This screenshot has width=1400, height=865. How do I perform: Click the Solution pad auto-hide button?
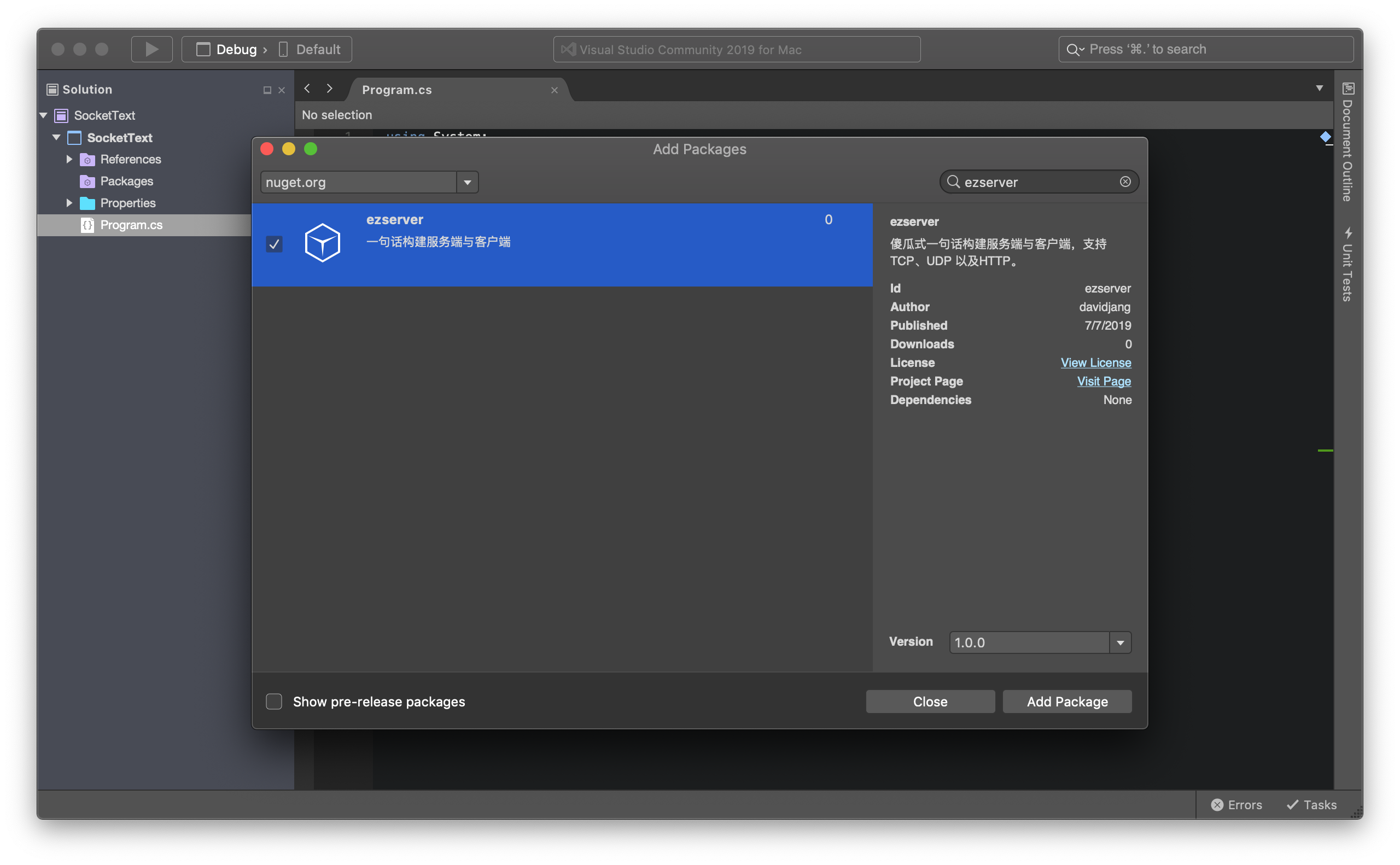pos(267,90)
